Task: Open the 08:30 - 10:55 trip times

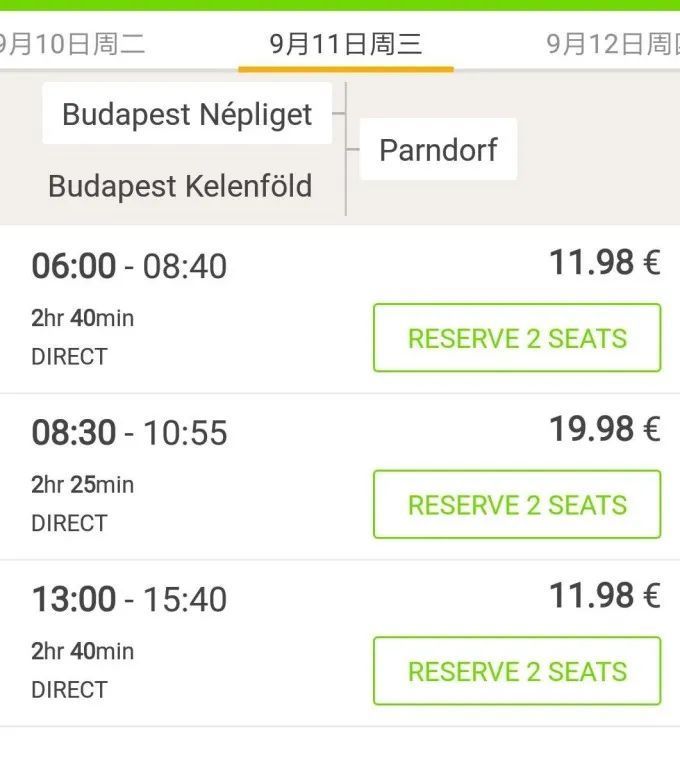Action: coord(129,432)
